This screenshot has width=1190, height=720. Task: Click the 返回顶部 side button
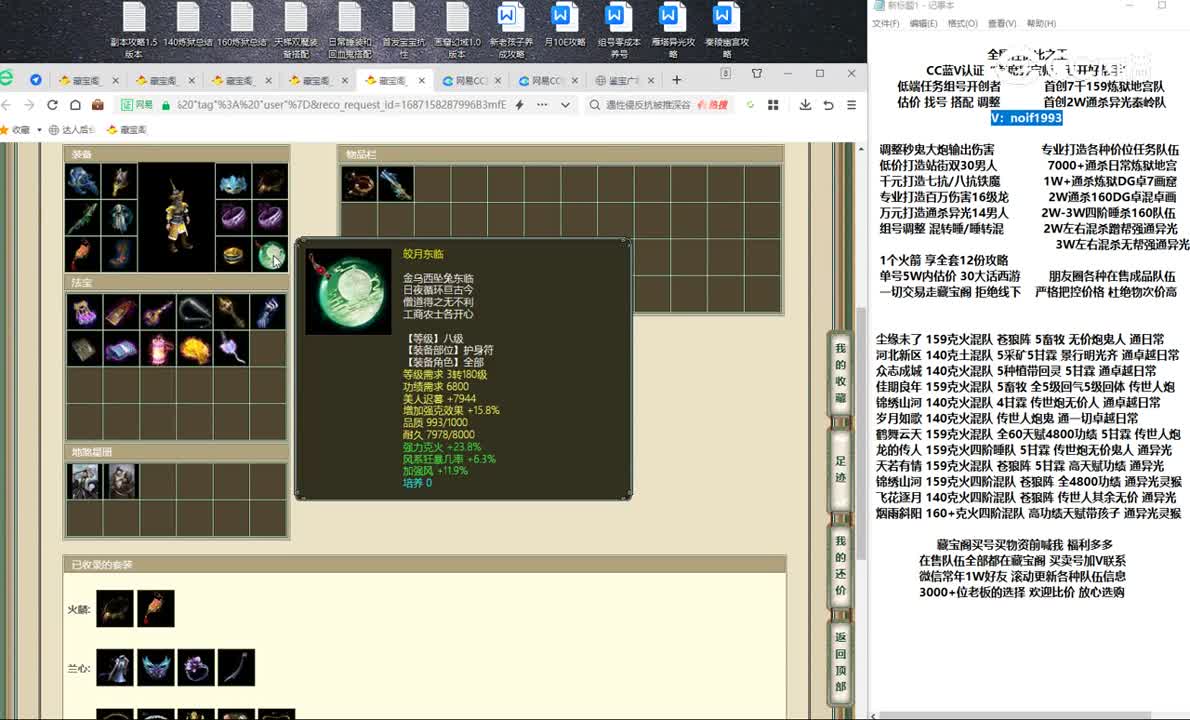pos(840,662)
